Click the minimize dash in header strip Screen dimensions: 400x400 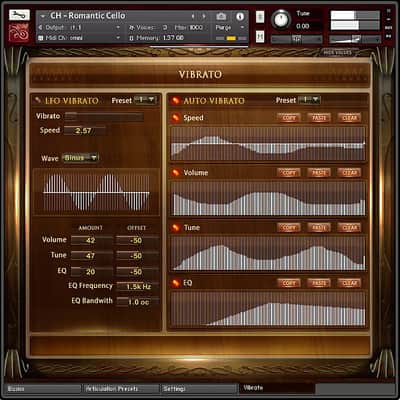(389, 19)
